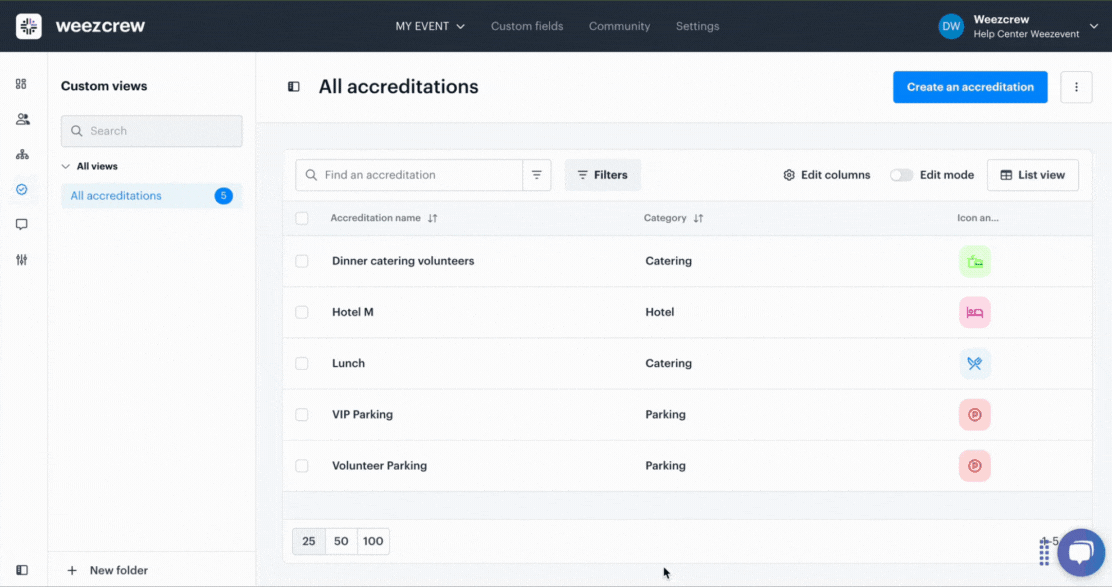This screenshot has height=587, width=1112.
Task: Open the people icon in left sidebar
Action: click(x=22, y=119)
